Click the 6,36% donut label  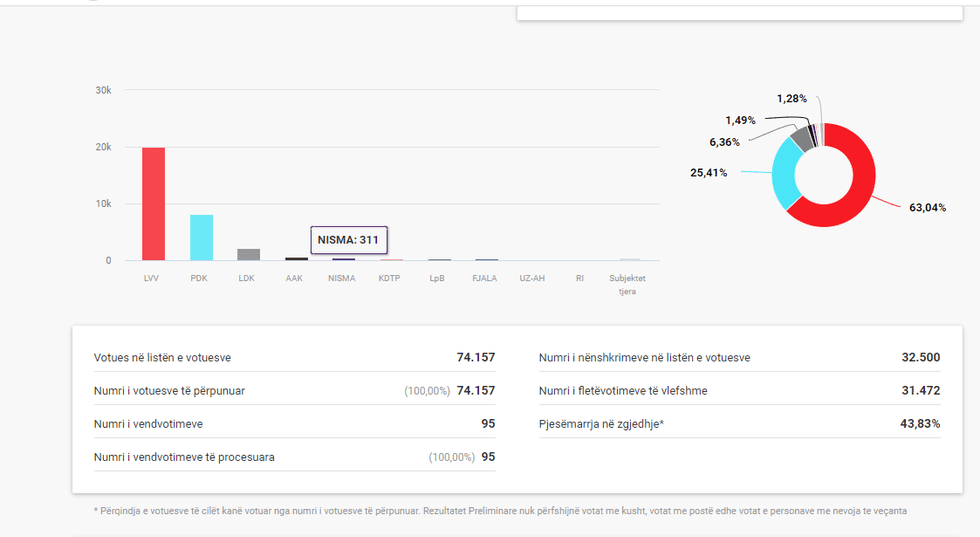[x=725, y=142]
